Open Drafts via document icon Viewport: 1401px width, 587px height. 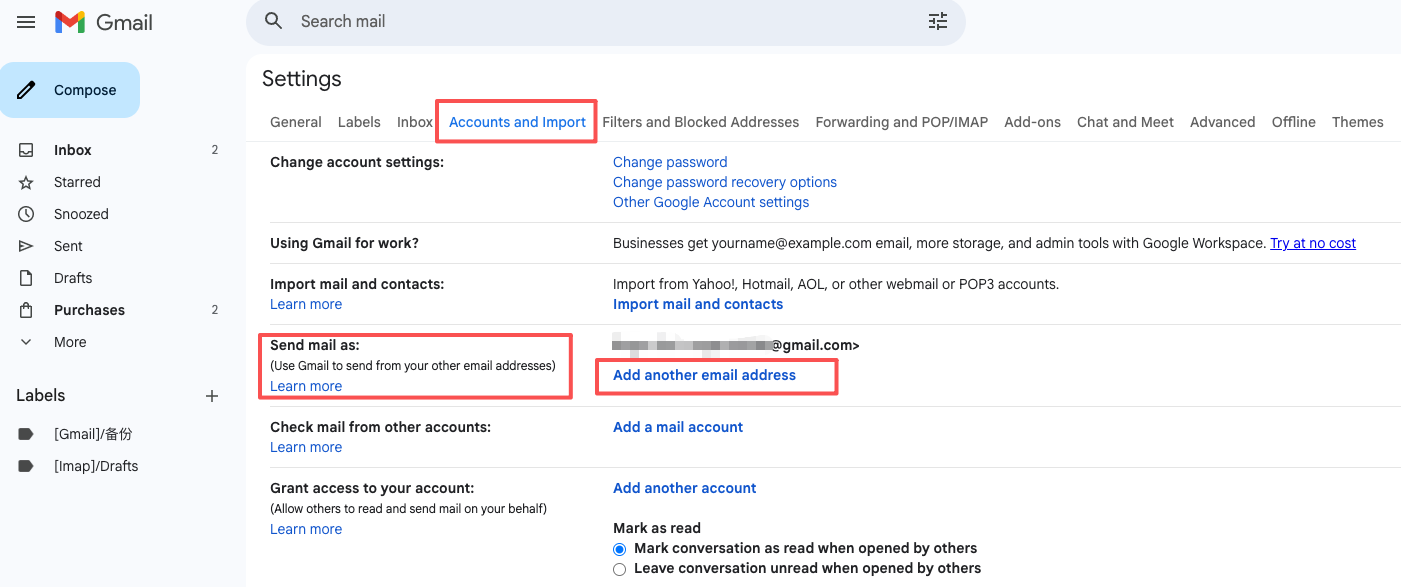(27, 277)
